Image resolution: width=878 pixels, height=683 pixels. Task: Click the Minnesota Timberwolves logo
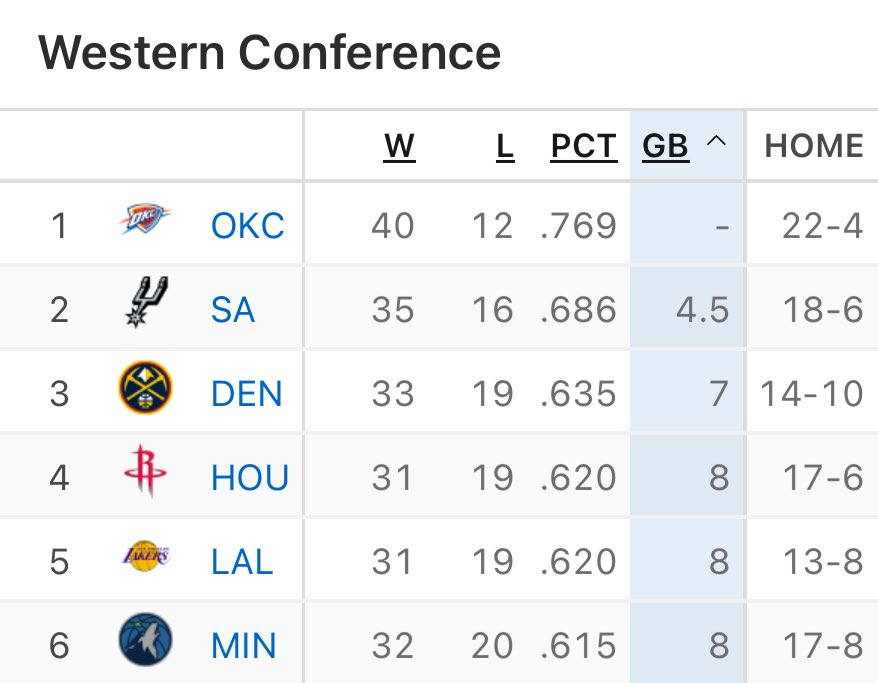pyautogui.click(x=146, y=641)
